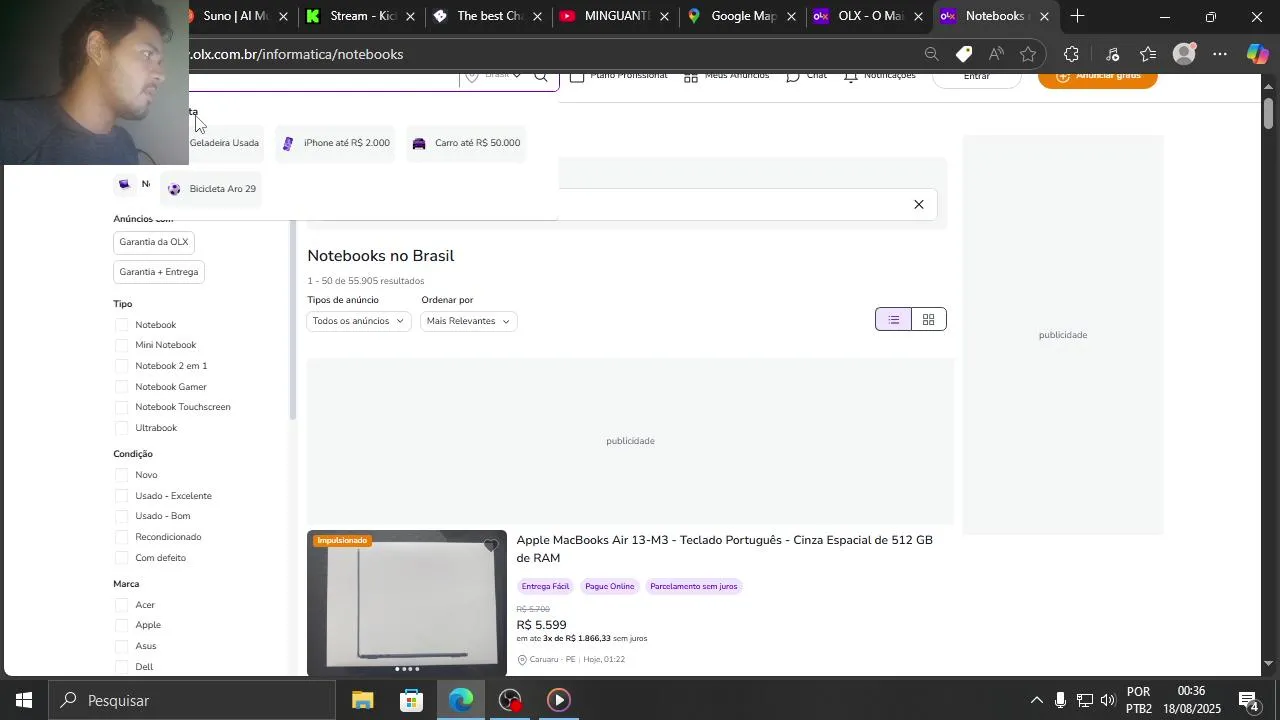Check the Notebook Touchscreen filter
Image resolution: width=1280 pixels, height=720 pixels.
click(x=122, y=407)
